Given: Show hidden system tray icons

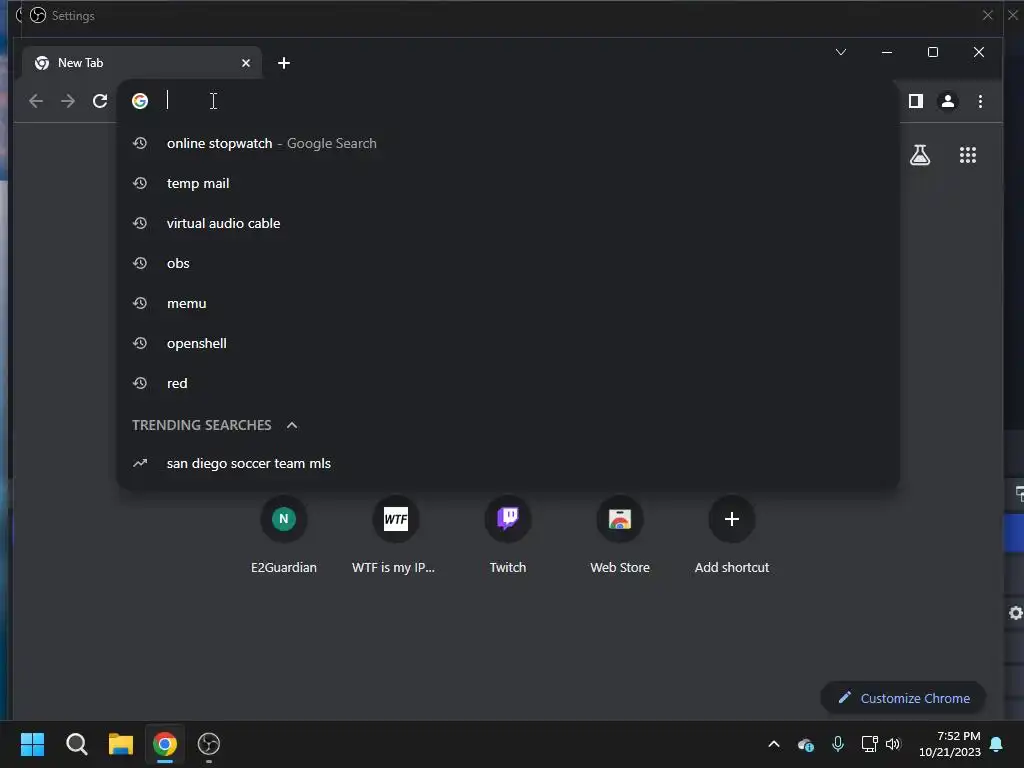Looking at the screenshot, I should coord(774,744).
